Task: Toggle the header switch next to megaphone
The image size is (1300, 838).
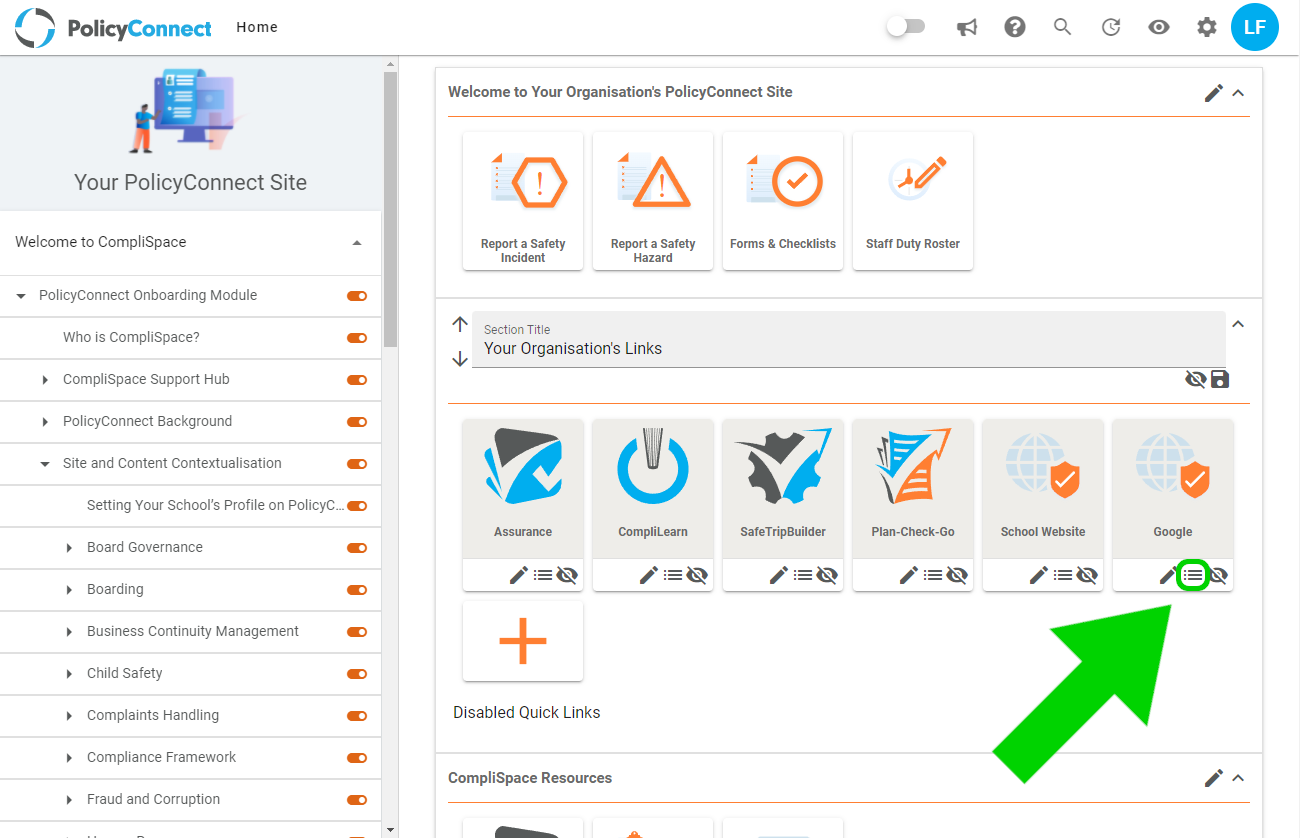Action: [906, 27]
